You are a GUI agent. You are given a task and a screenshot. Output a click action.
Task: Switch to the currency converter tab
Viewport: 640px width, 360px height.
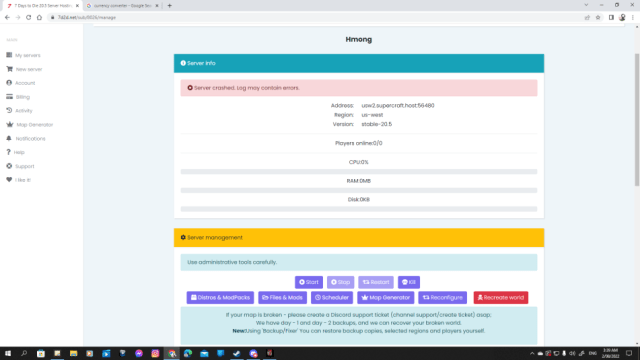click(122, 6)
